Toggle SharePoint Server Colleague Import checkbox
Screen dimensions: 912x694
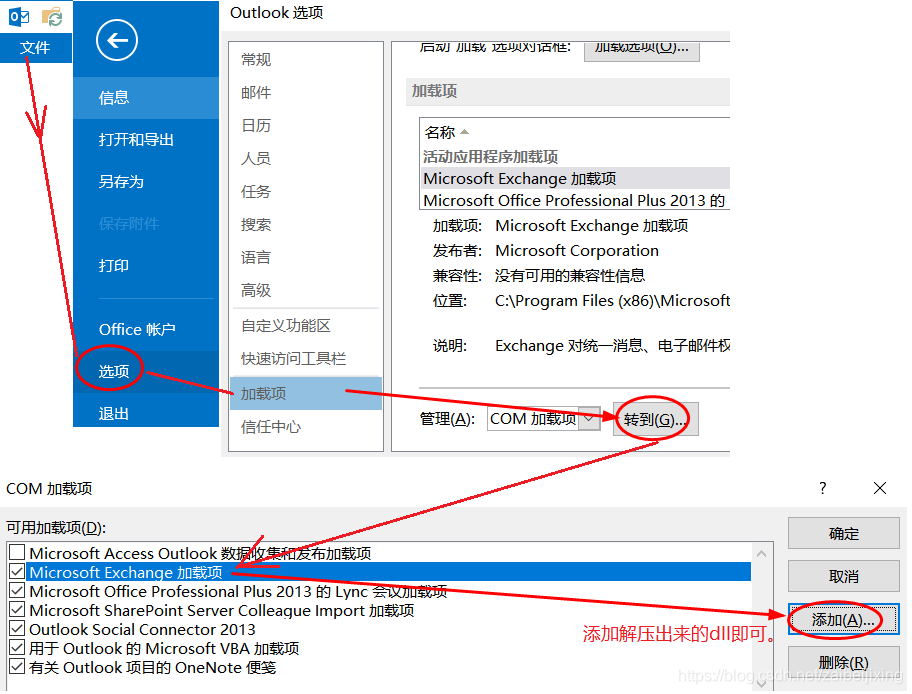[17, 610]
